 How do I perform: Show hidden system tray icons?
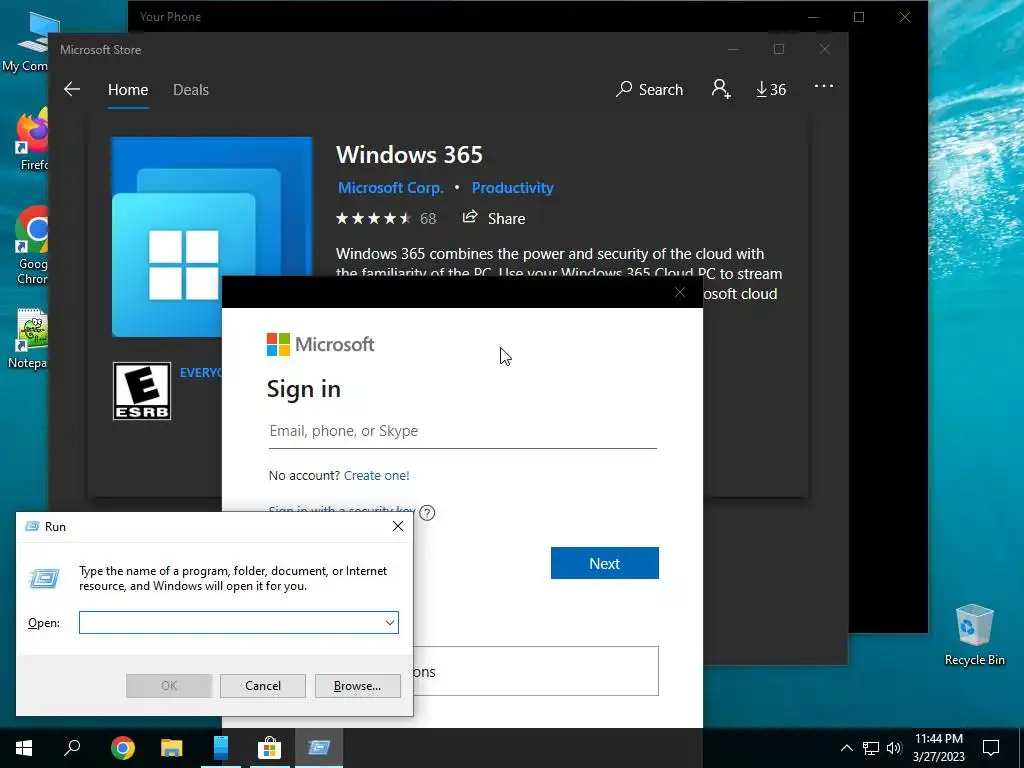pyautogui.click(x=846, y=748)
